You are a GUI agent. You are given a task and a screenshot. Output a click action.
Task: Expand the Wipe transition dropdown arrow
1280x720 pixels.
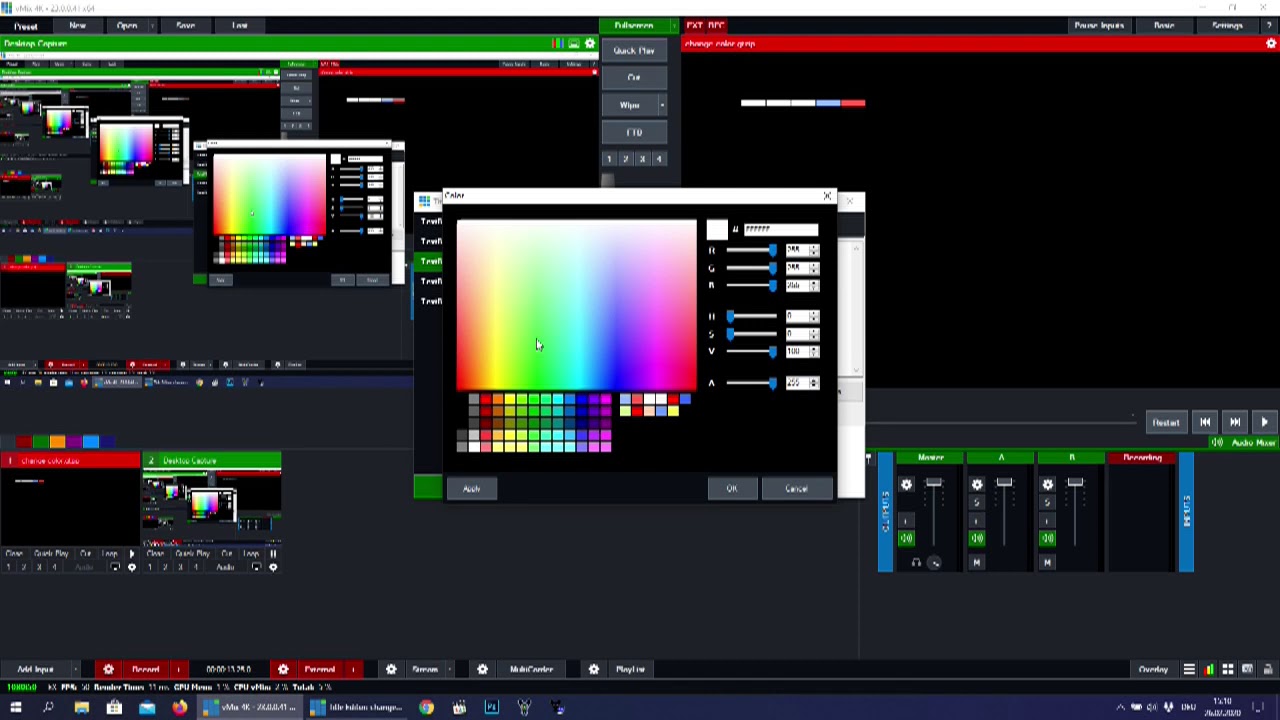(x=661, y=105)
